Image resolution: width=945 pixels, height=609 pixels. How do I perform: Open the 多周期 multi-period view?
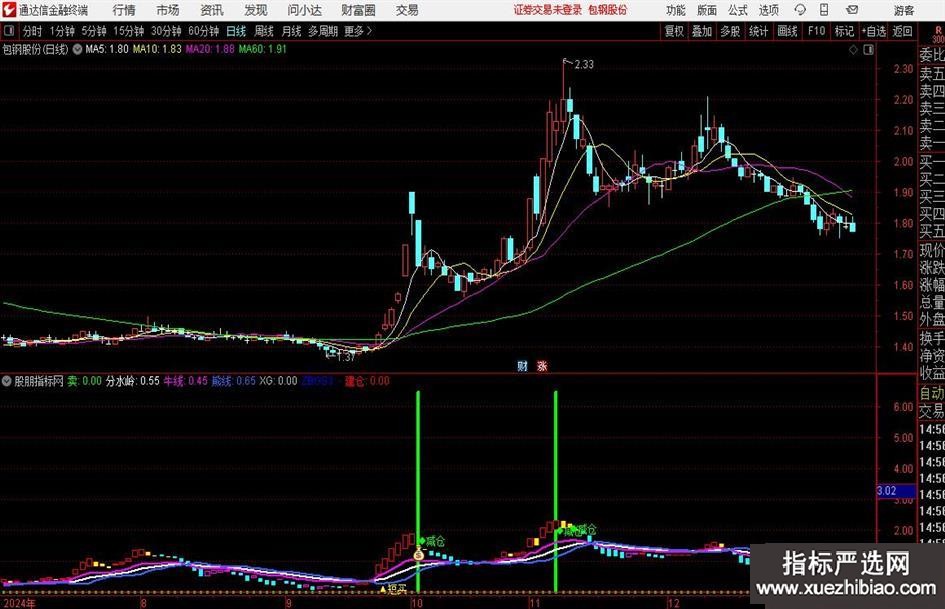[323, 31]
